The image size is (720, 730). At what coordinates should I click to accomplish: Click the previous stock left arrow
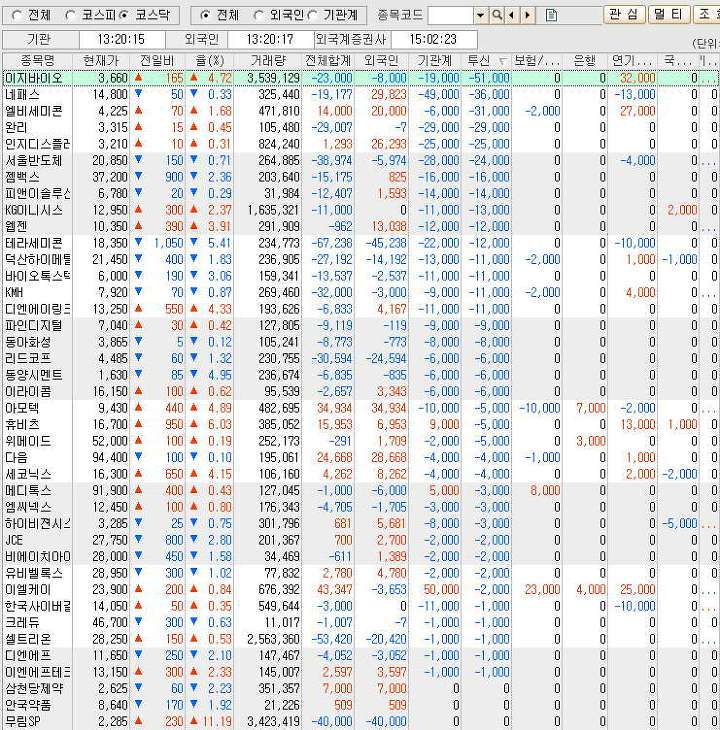512,16
